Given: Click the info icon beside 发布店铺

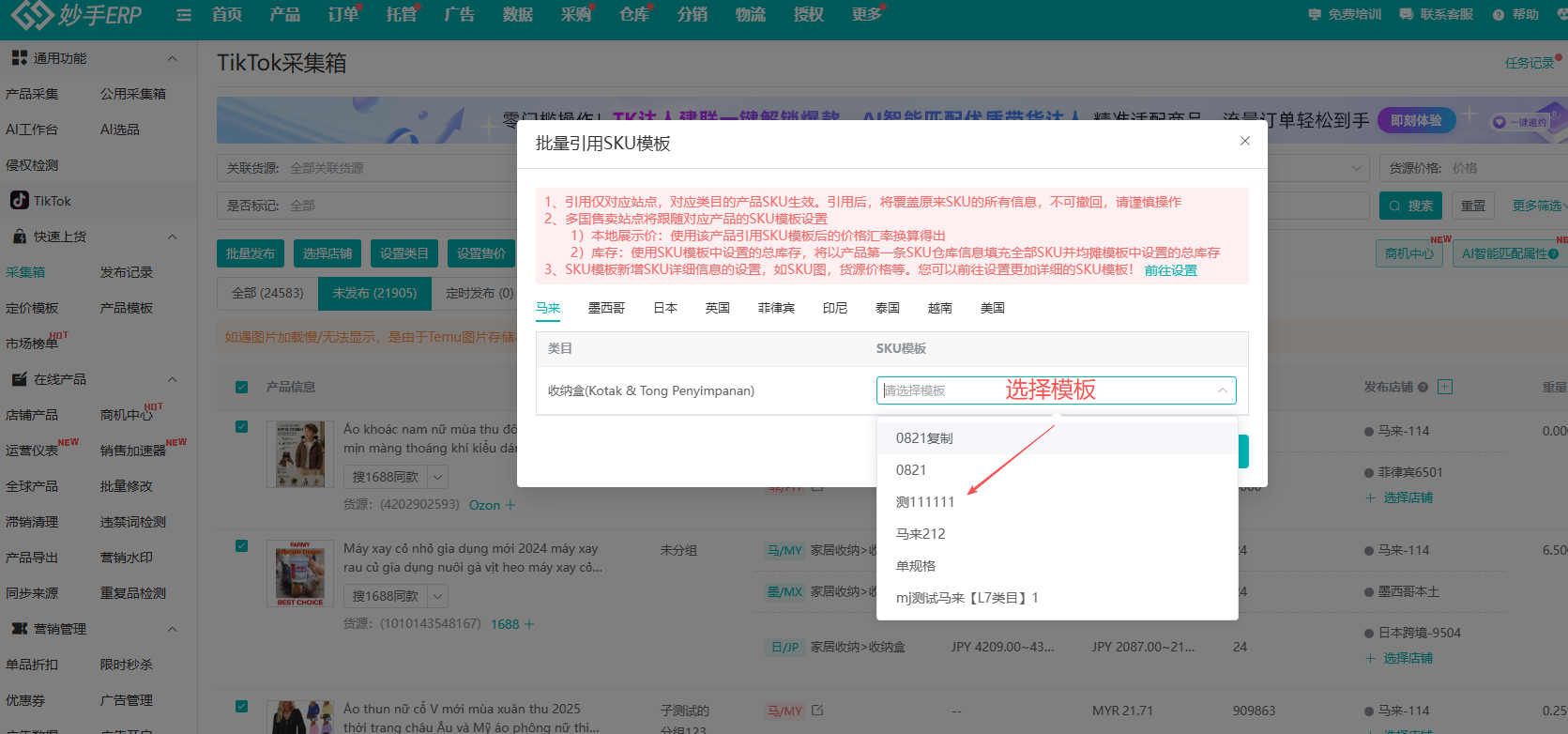Looking at the screenshot, I should [1423, 387].
